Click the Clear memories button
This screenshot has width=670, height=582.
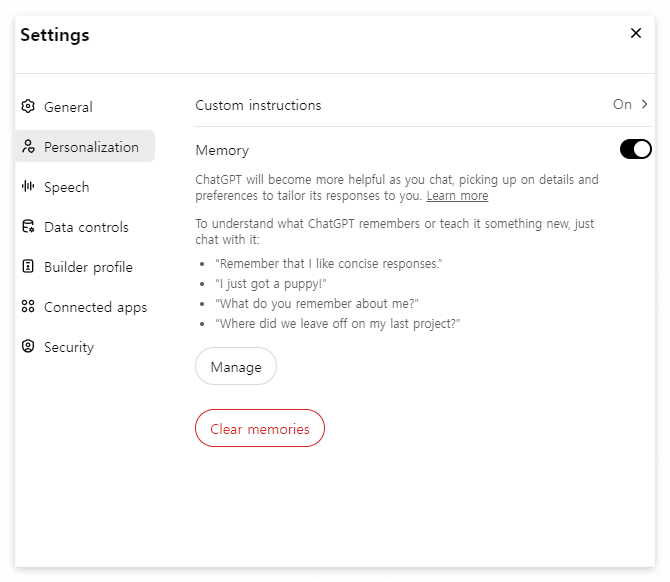(x=260, y=428)
